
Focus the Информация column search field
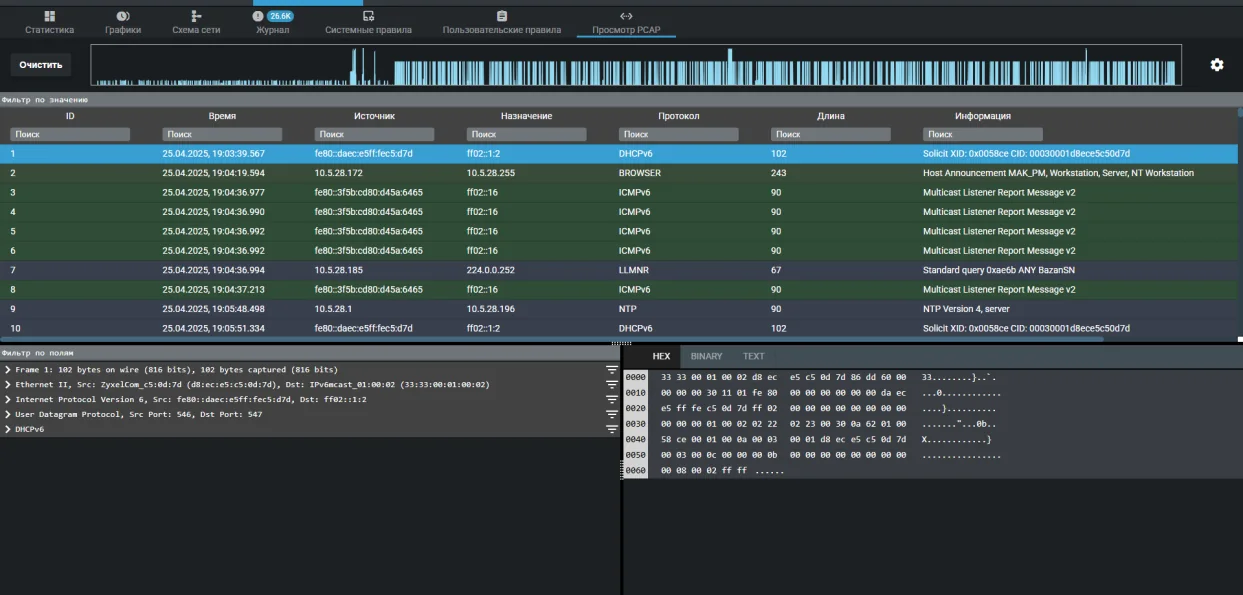[982, 134]
